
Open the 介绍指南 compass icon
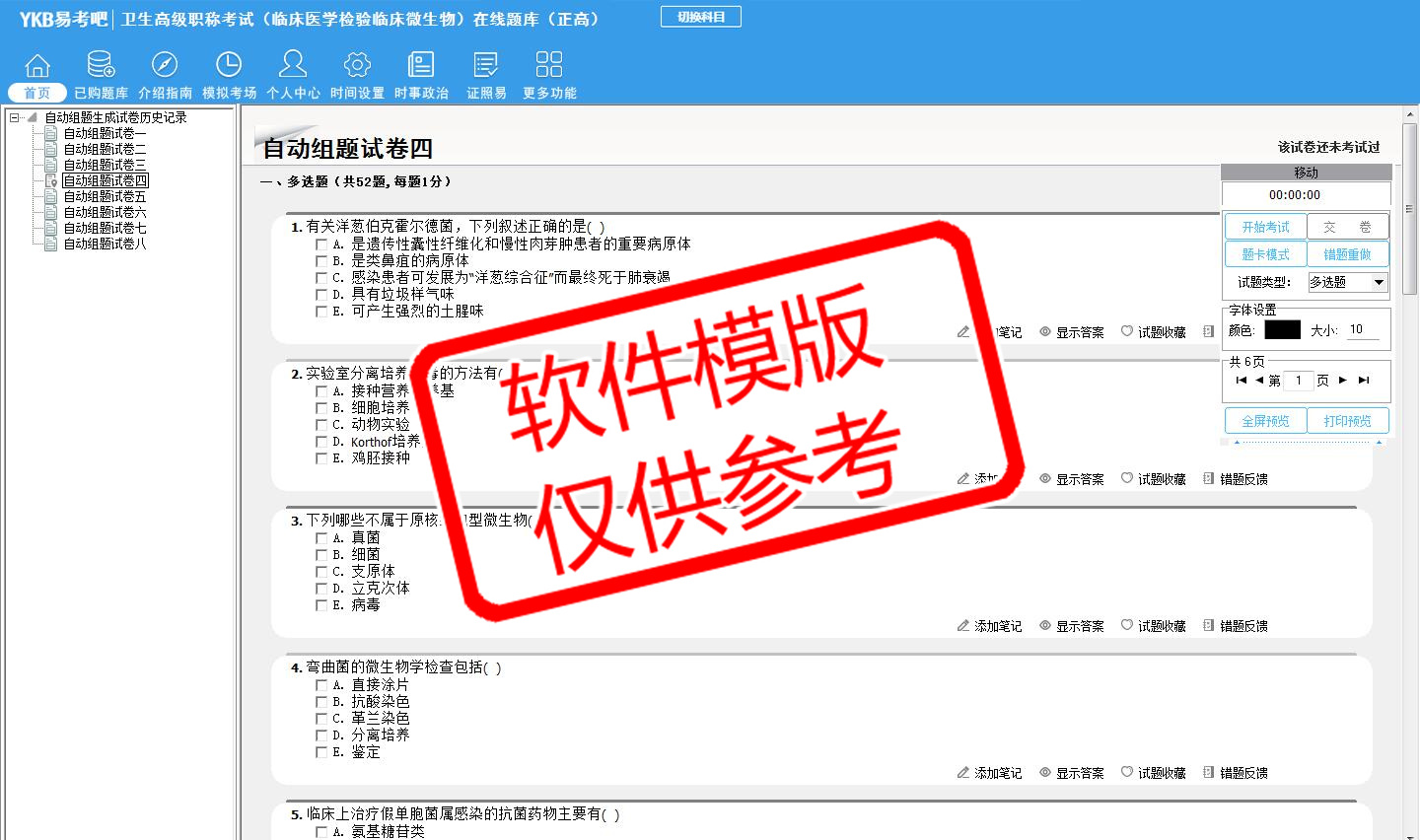click(165, 66)
